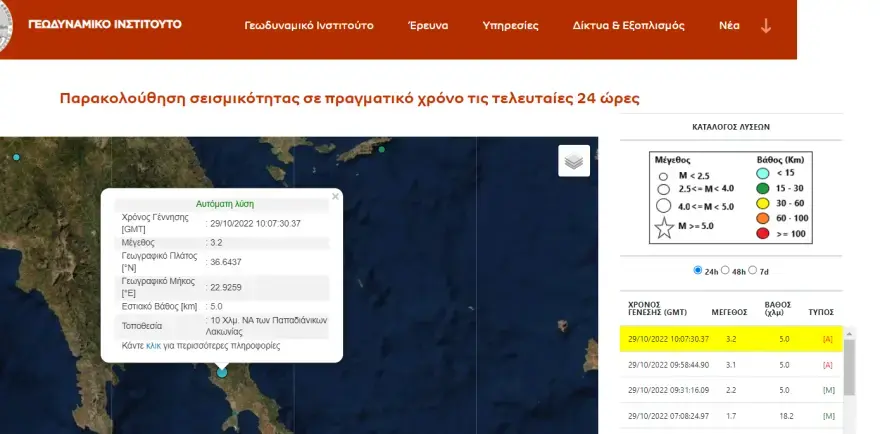This screenshot has height=434, width=880.
Task: Click the latitude value 36.6437 in popup
Action: pos(226,262)
